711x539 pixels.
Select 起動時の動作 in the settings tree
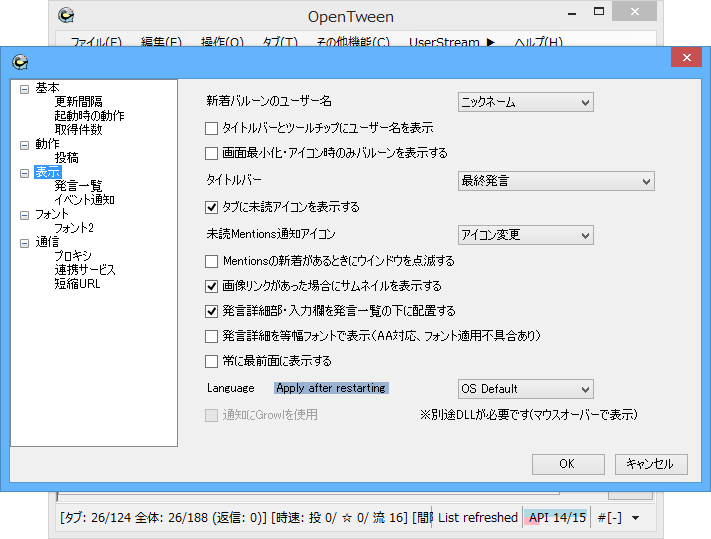point(89,116)
